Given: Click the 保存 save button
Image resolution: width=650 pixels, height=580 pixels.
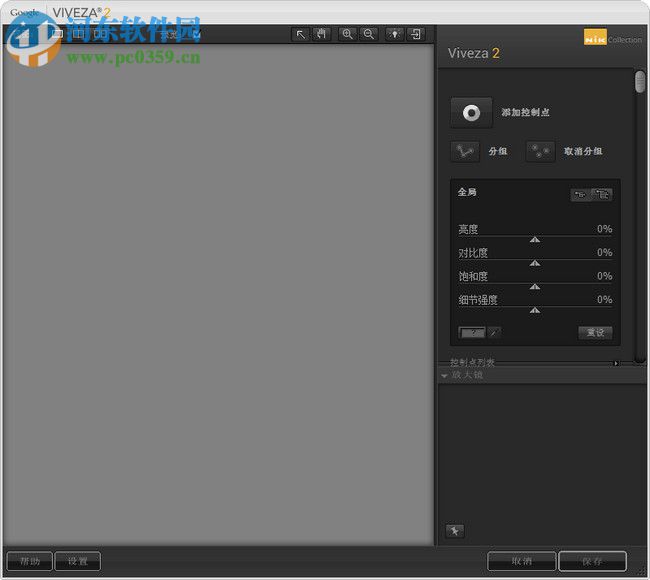Looking at the screenshot, I should (x=592, y=561).
